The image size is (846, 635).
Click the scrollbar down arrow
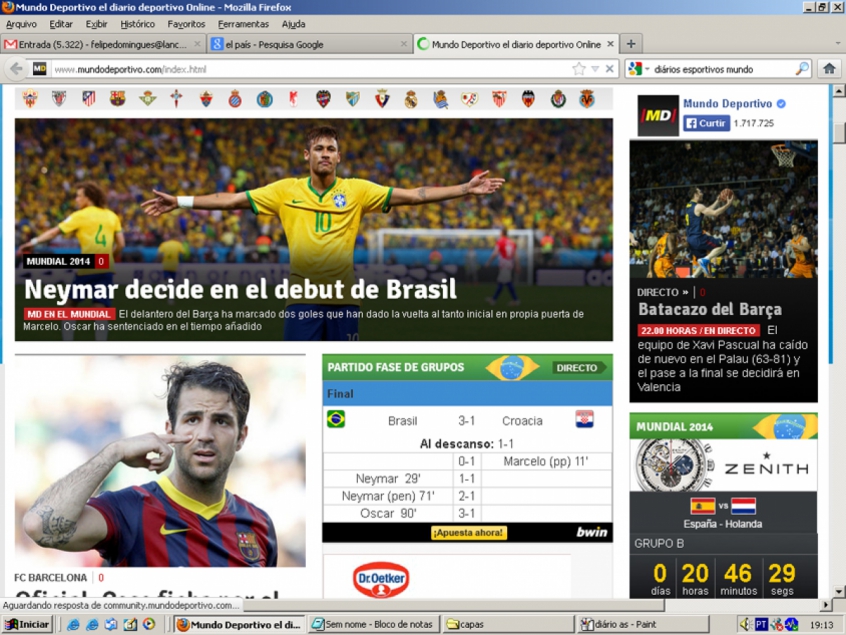(x=838, y=591)
